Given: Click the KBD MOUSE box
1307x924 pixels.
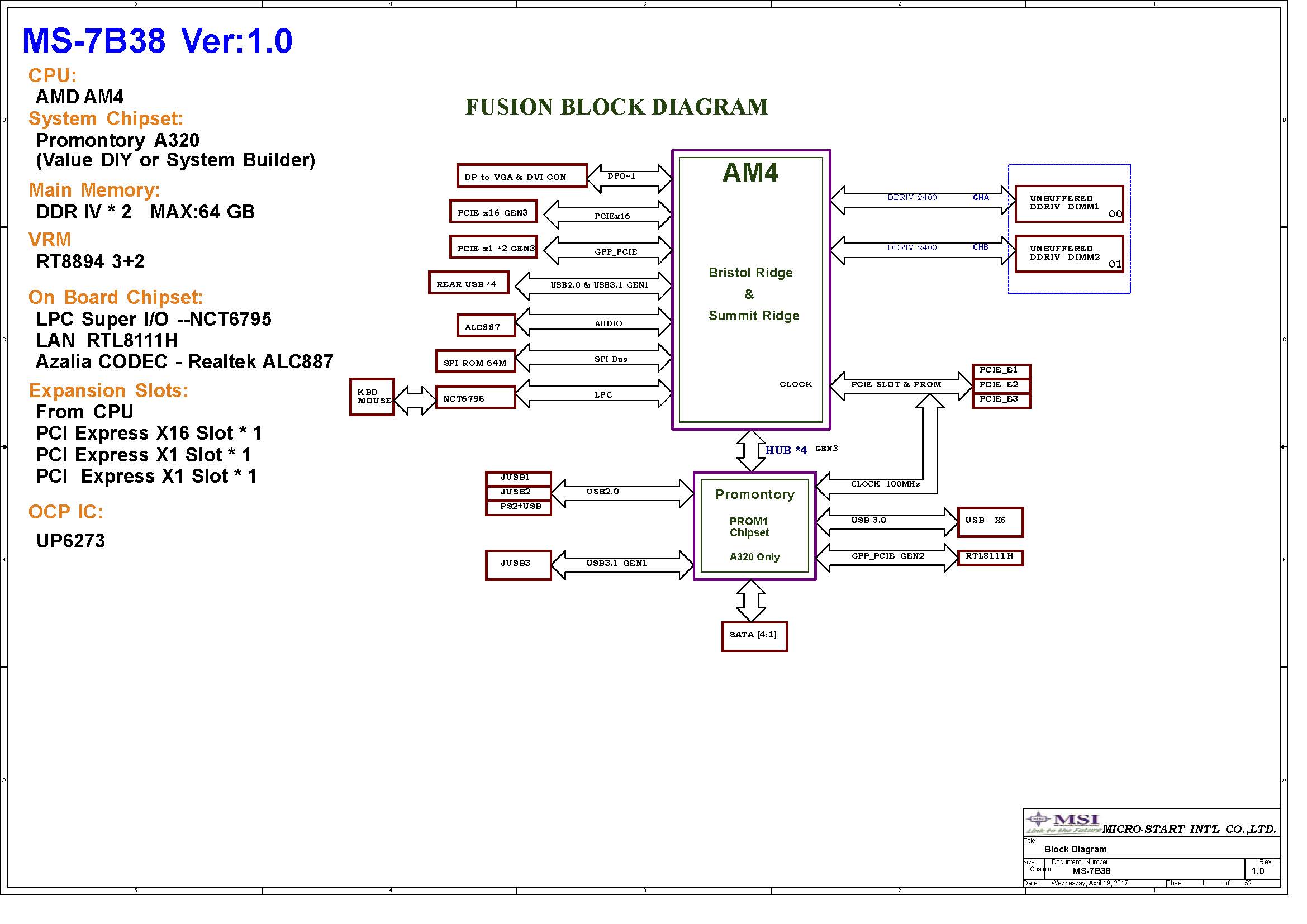Looking at the screenshot, I should (x=372, y=397).
